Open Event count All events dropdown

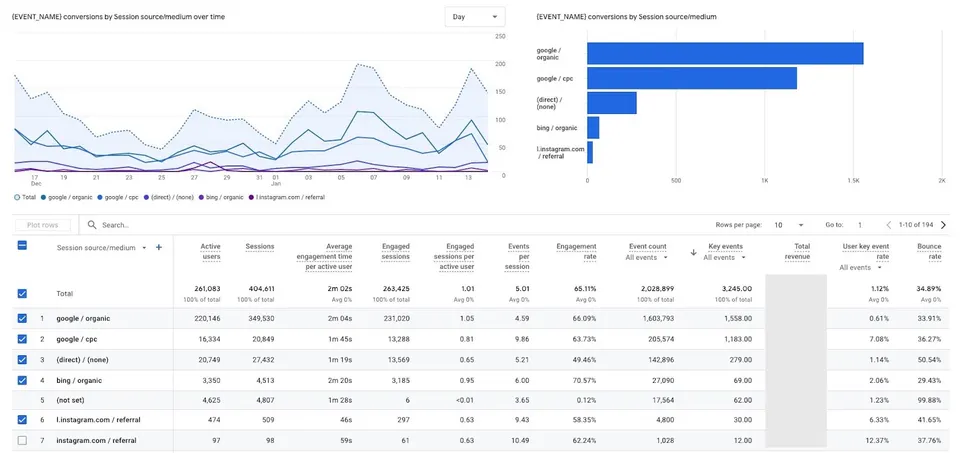[645, 258]
